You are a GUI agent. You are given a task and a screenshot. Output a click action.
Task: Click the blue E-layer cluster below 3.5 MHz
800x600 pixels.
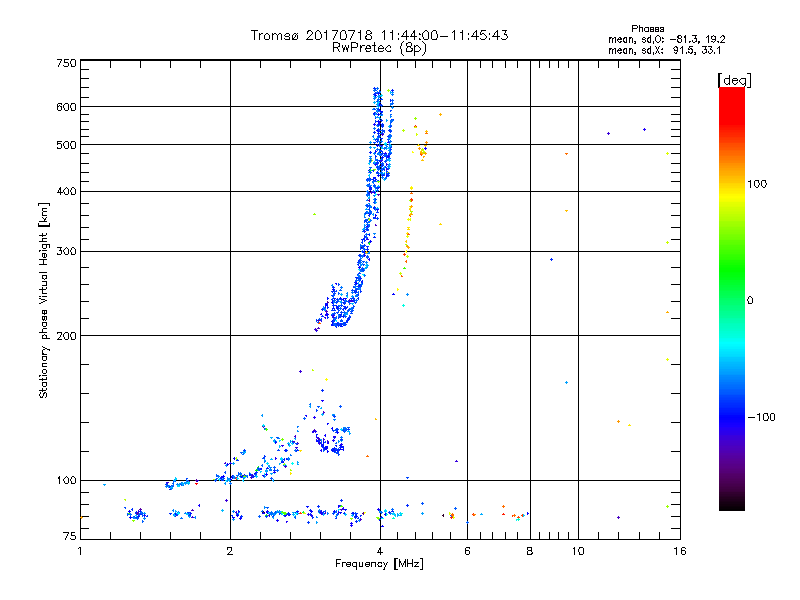click(x=329, y=441)
